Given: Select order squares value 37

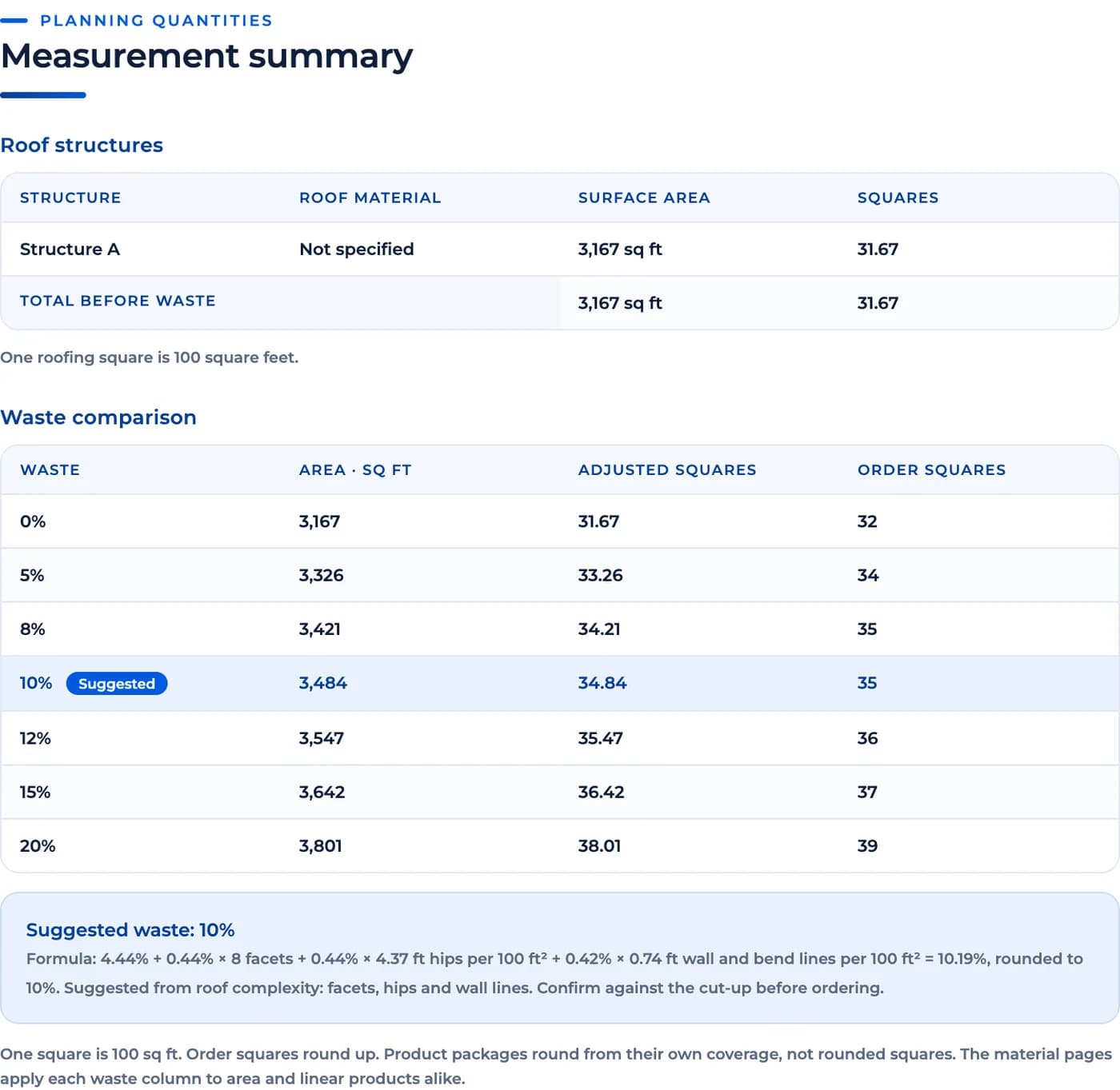Looking at the screenshot, I should click(867, 792).
